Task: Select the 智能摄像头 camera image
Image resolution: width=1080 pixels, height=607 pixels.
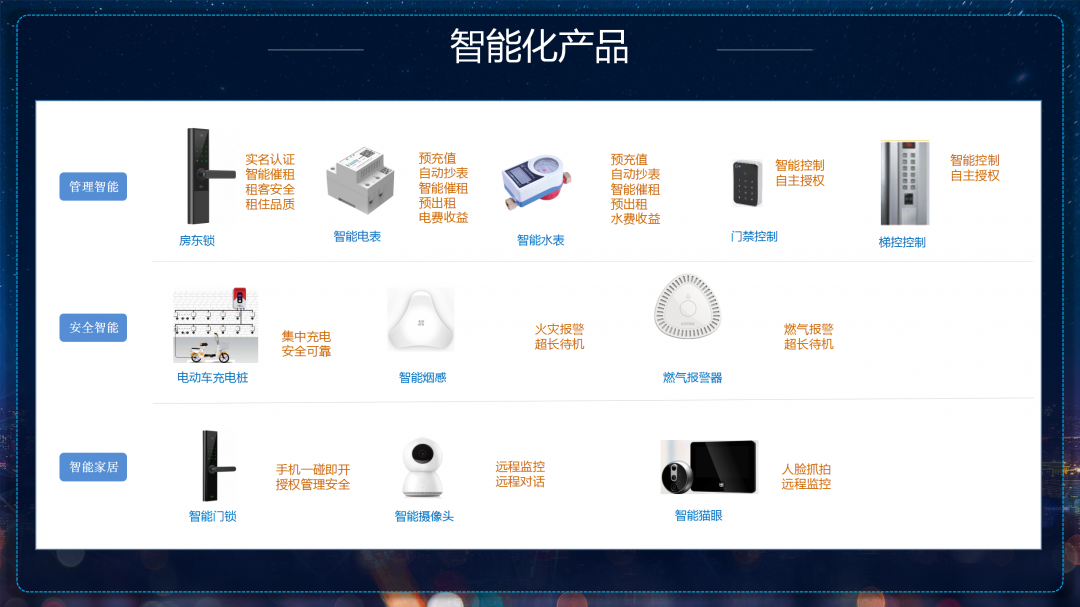Action: (422, 467)
